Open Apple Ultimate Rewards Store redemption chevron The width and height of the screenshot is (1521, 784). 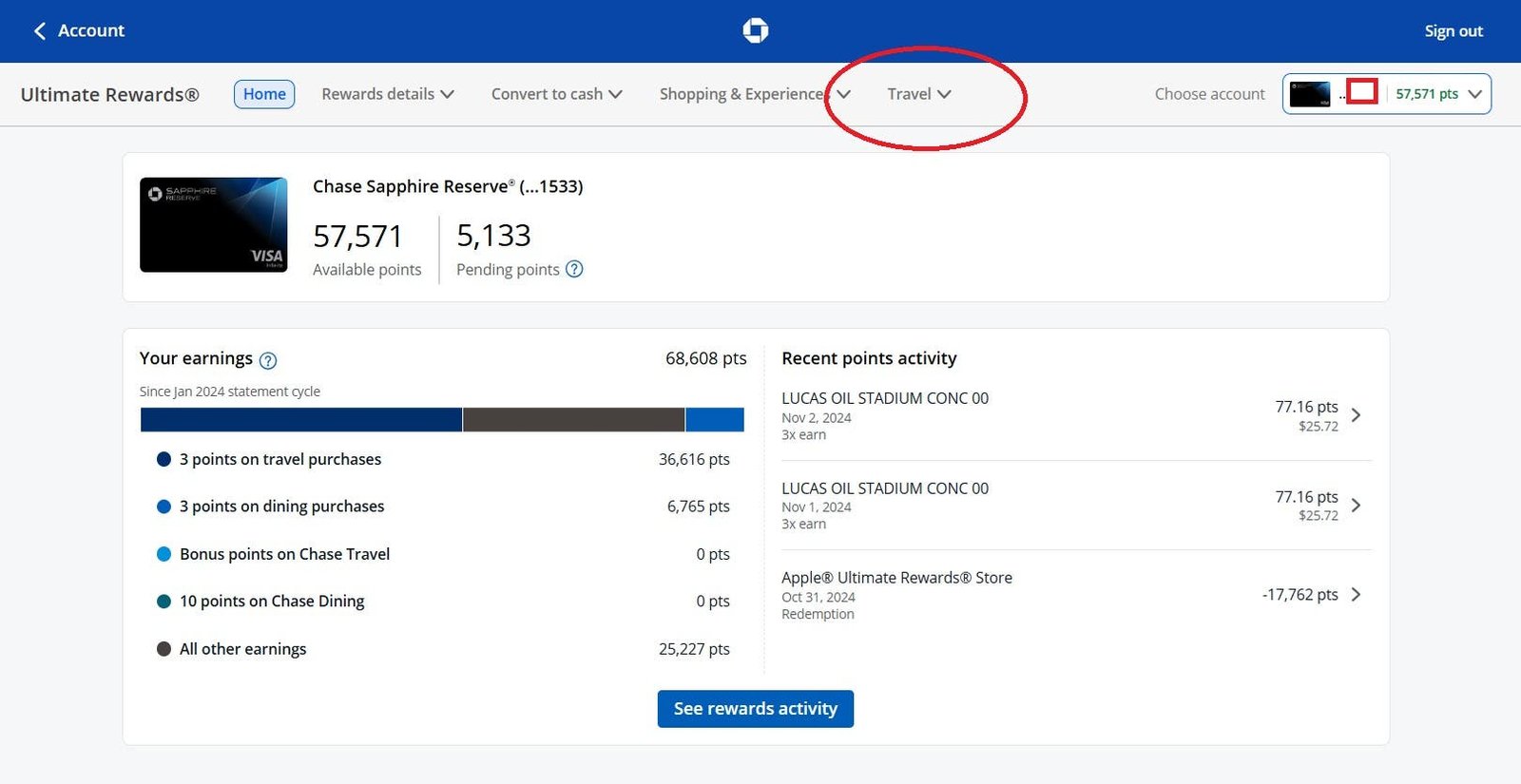click(1357, 595)
